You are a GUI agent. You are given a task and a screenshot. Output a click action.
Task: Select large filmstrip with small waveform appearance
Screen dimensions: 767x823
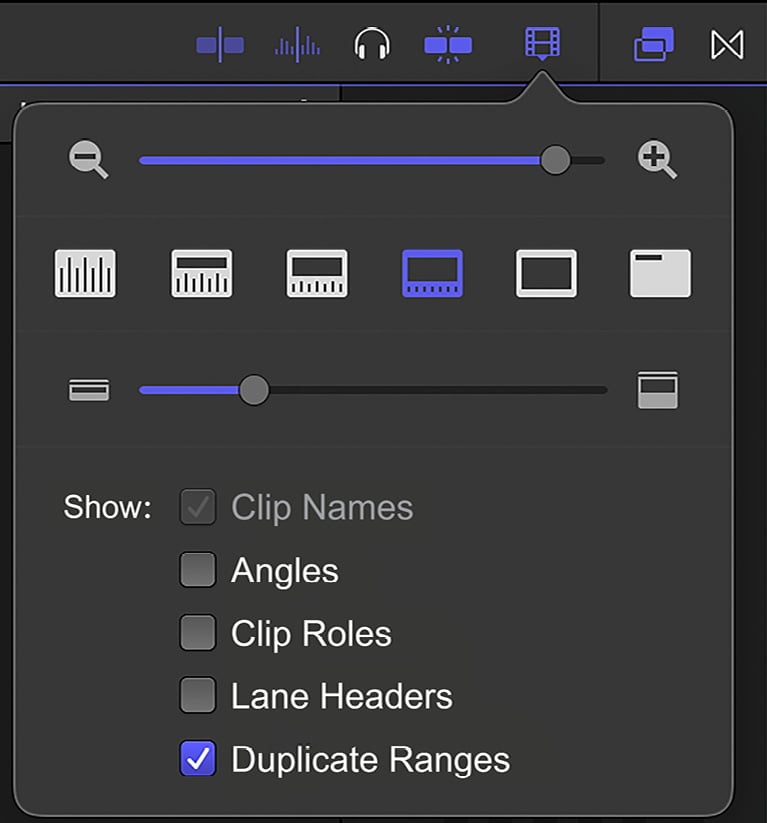click(x=432, y=273)
